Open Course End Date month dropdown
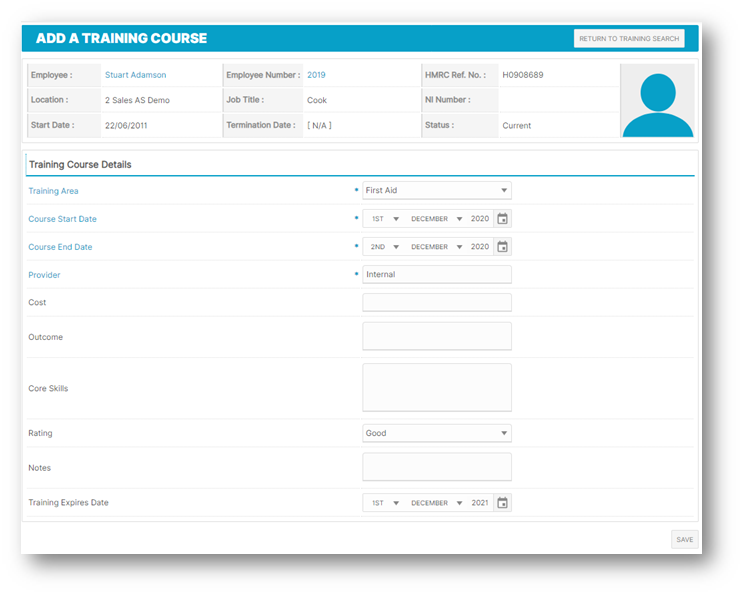 pos(436,247)
